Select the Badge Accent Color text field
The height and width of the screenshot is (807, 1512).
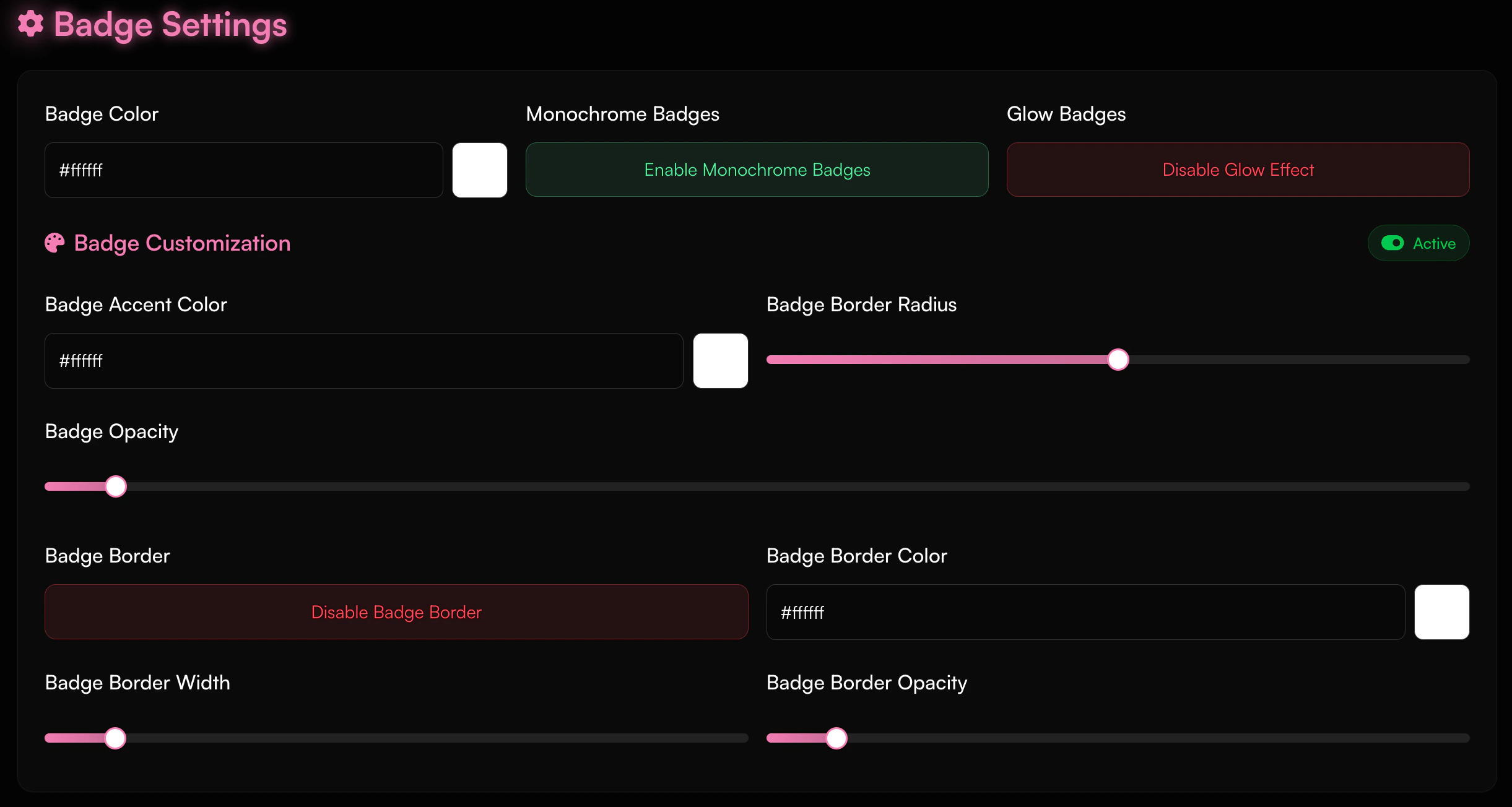[363, 361]
